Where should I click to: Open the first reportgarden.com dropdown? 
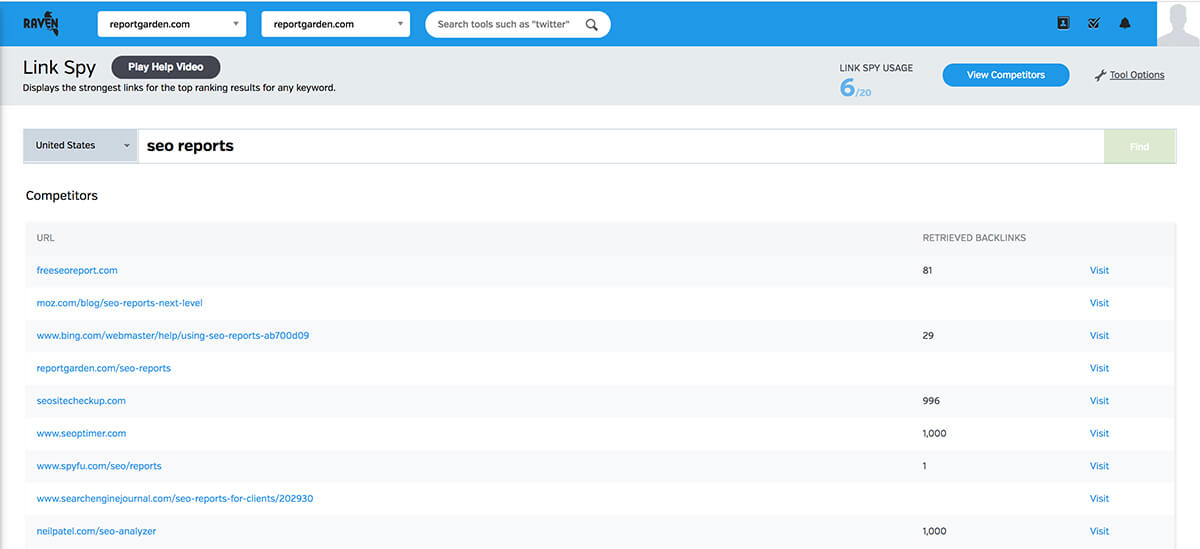(172, 24)
